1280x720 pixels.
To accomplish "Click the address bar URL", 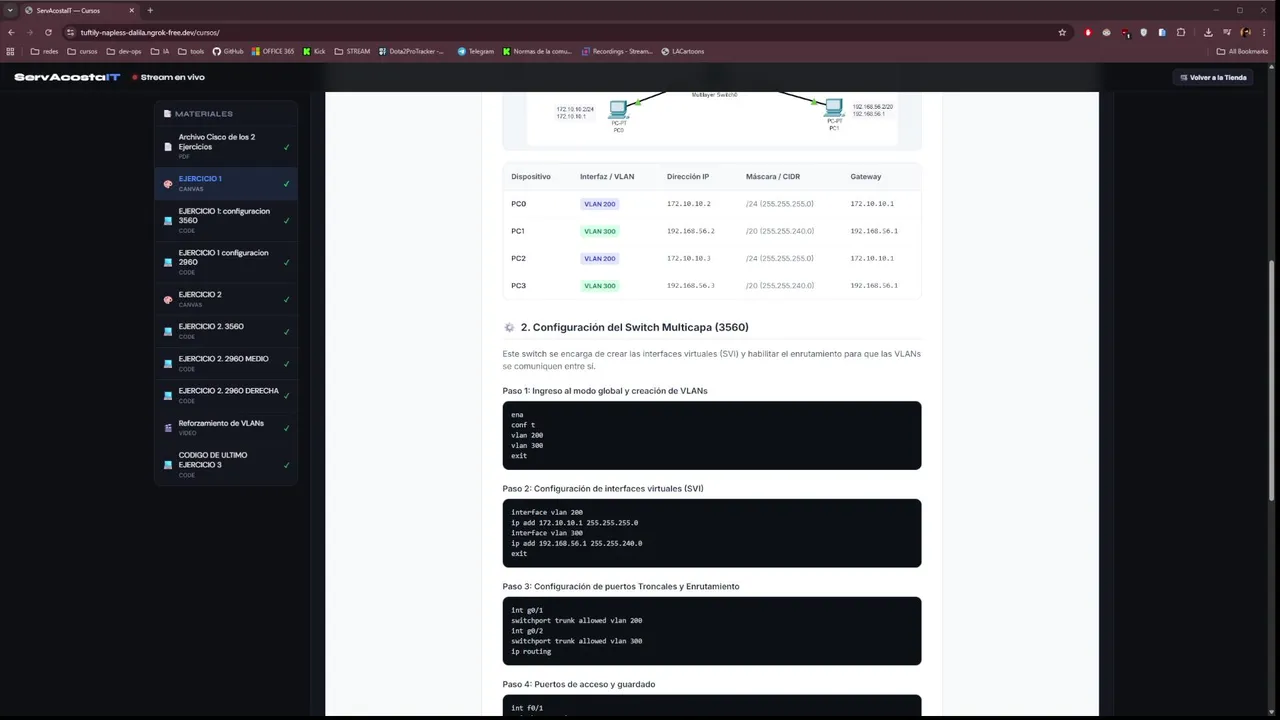I will point(150,32).
